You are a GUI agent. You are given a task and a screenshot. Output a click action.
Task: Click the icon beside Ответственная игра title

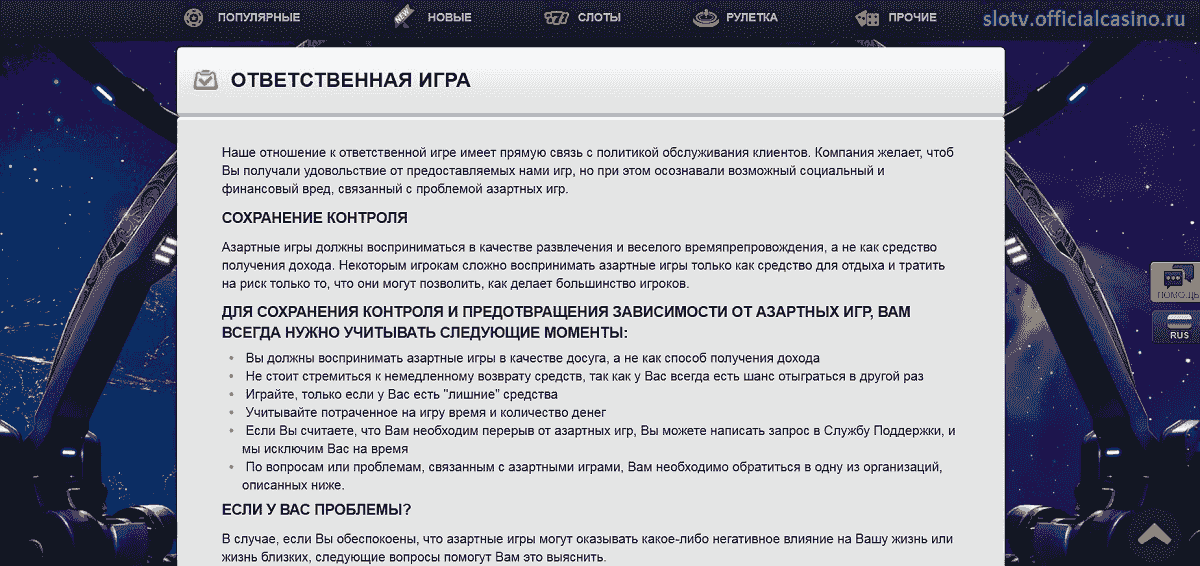[206, 81]
